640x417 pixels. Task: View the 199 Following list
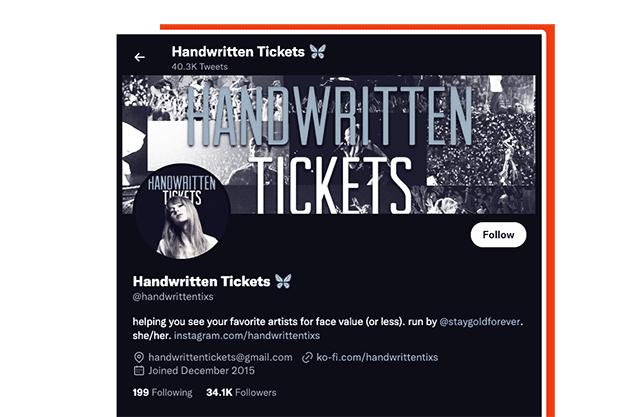click(162, 393)
